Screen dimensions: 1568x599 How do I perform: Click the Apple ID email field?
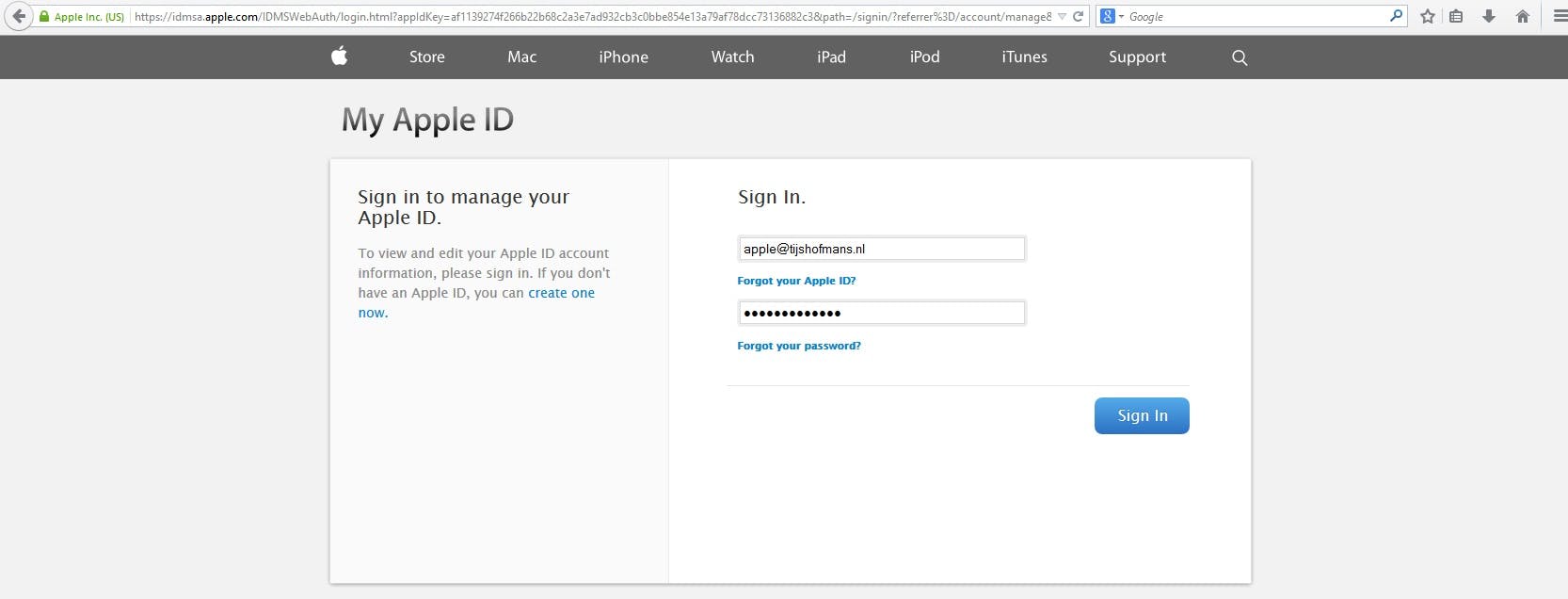click(x=881, y=249)
